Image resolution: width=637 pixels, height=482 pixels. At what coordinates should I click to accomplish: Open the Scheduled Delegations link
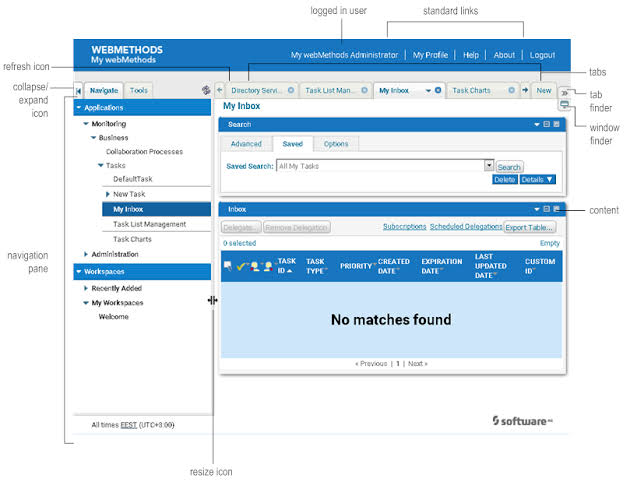(466, 226)
